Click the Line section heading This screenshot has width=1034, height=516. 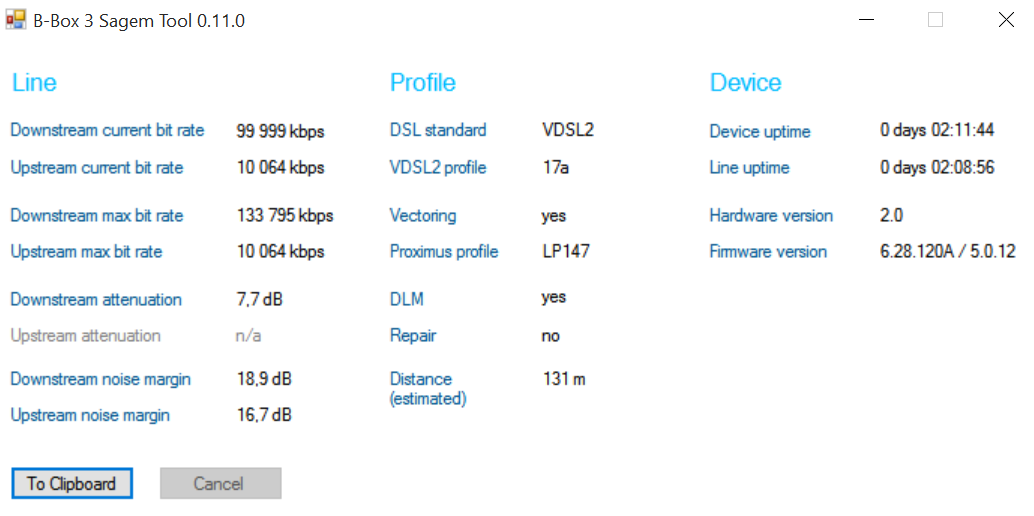click(x=34, y=83)
